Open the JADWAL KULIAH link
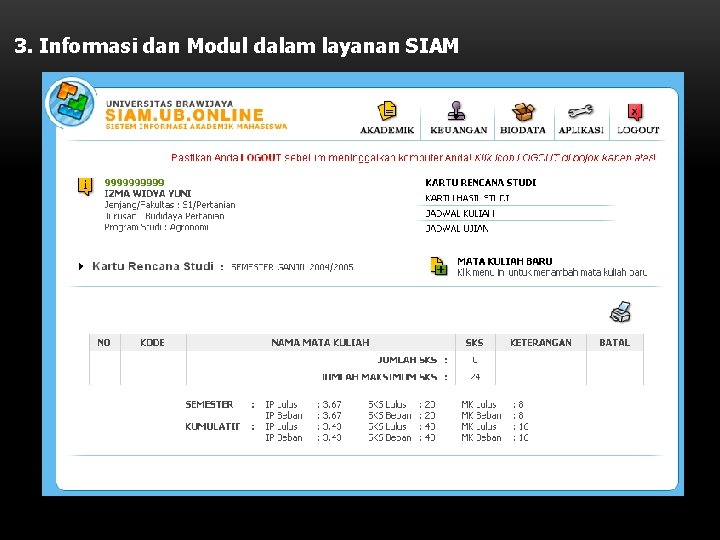Image resolution: width=720 pixels, height=540 pixels. click(x=460, y=214)
